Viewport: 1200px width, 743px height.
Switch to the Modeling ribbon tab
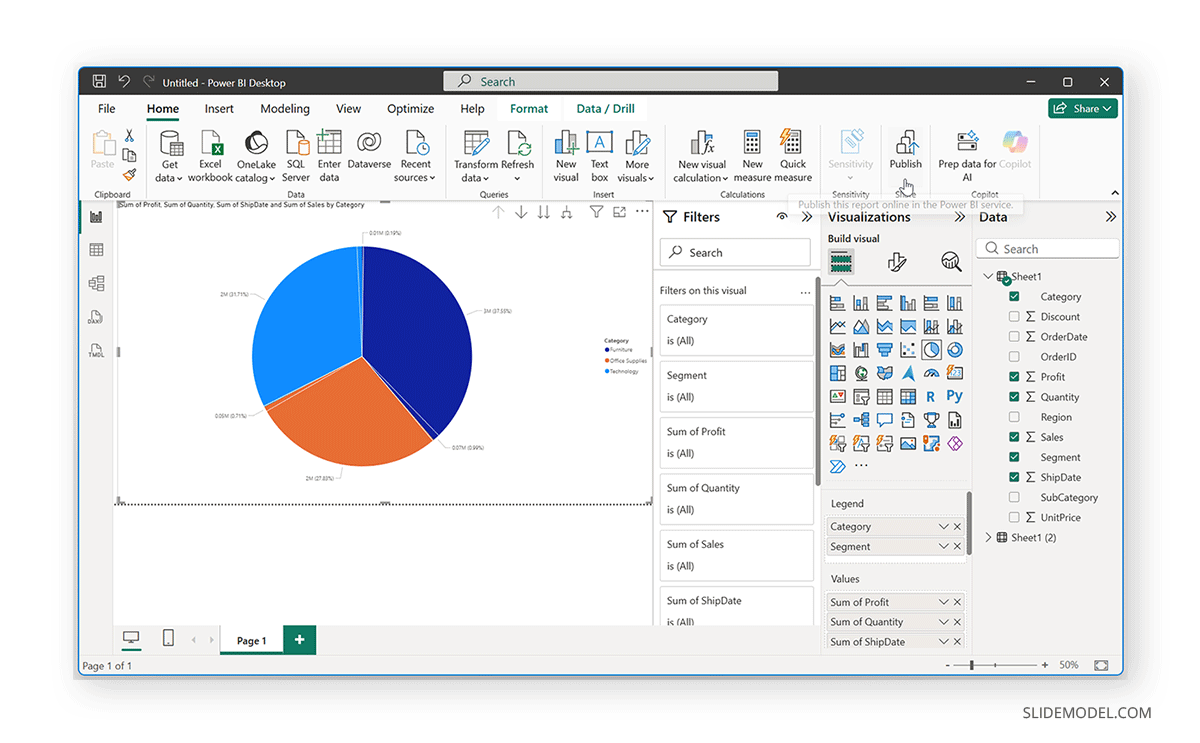[x=285, y=108]
